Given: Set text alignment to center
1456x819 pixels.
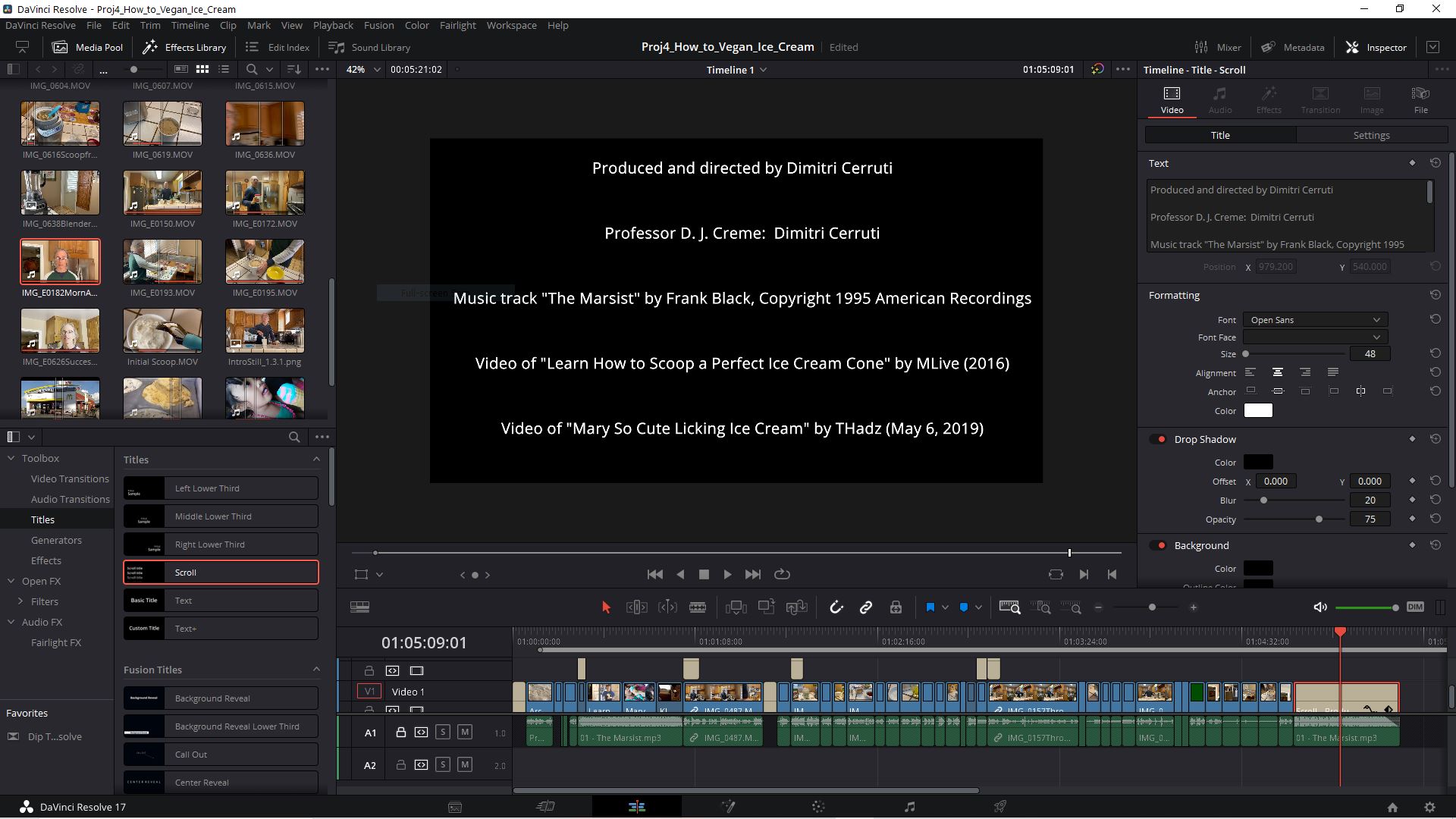Looking at the screenshot, I should pos(1278,372).
